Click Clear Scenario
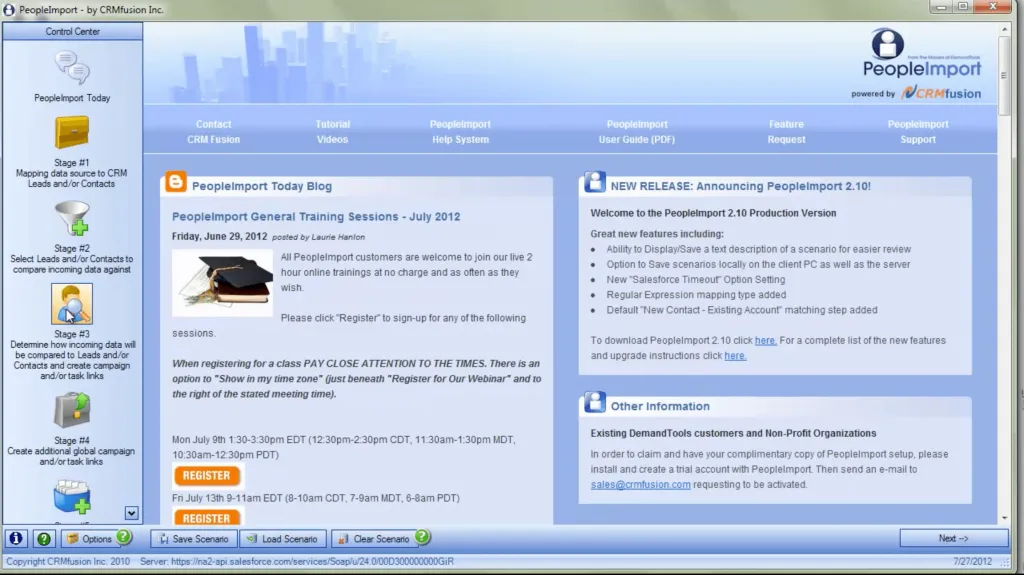 [x=374, y=539]
